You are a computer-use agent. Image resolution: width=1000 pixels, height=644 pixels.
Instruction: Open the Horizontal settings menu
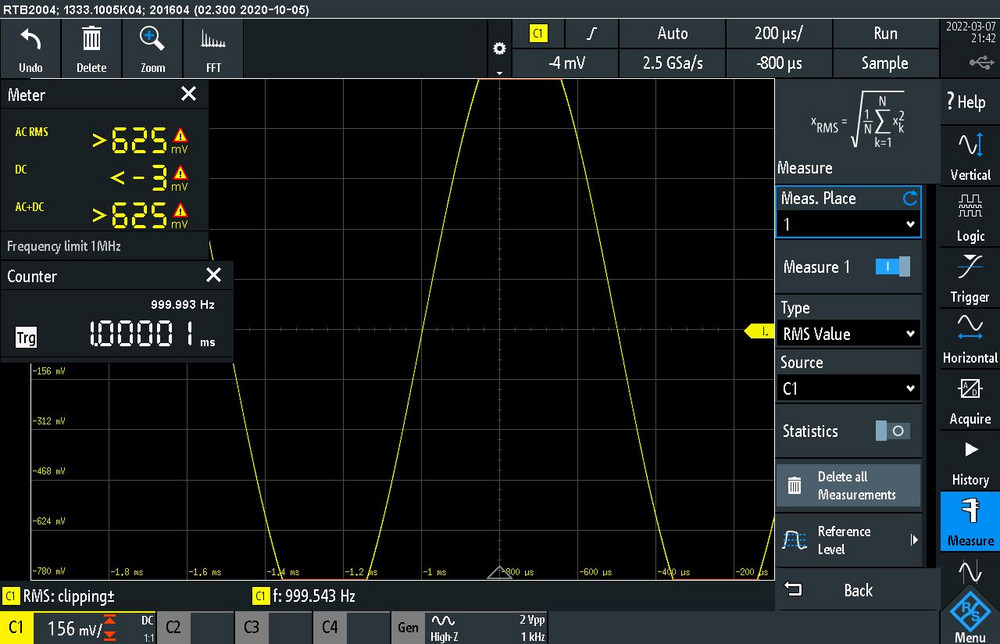pyautogui.click(x=969, y=339)
